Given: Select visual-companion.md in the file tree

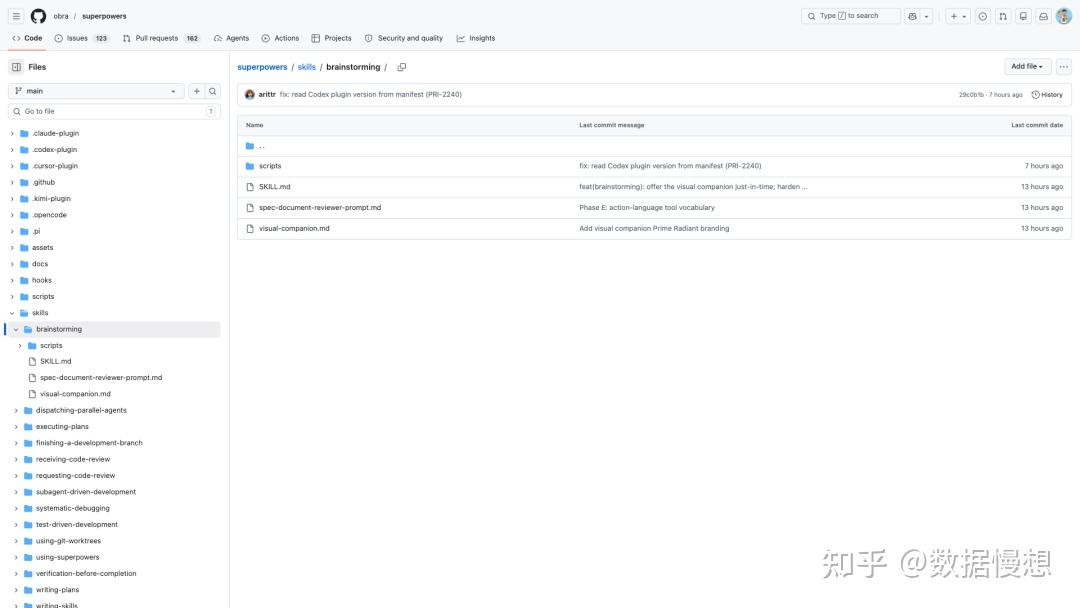Looking at the screenshot, I should pos(75,394).
